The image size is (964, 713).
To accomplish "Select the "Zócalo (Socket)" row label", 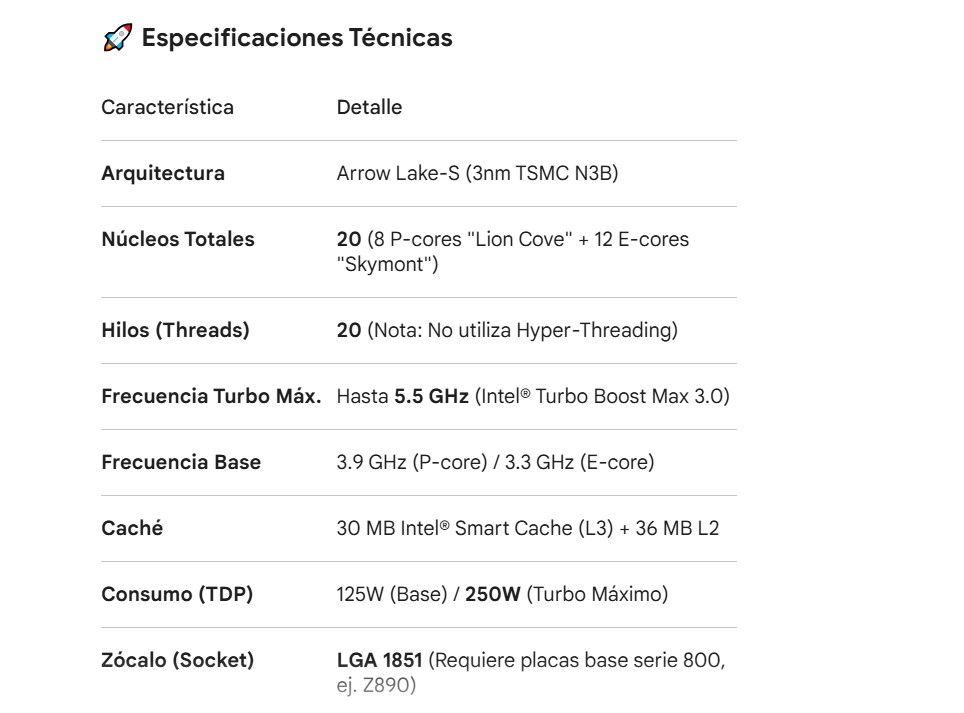I will tap(177, 660).
